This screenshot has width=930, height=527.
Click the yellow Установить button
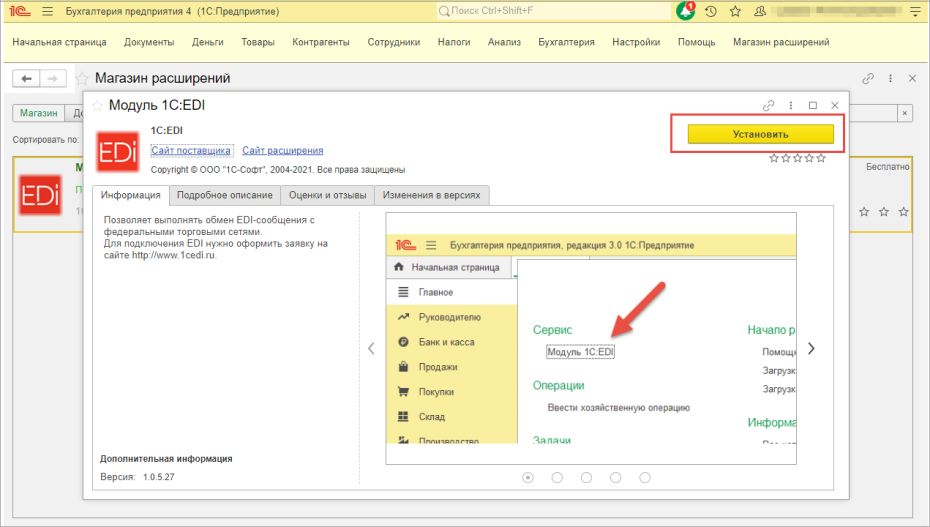pyautogui.click(x=760, y=134)
